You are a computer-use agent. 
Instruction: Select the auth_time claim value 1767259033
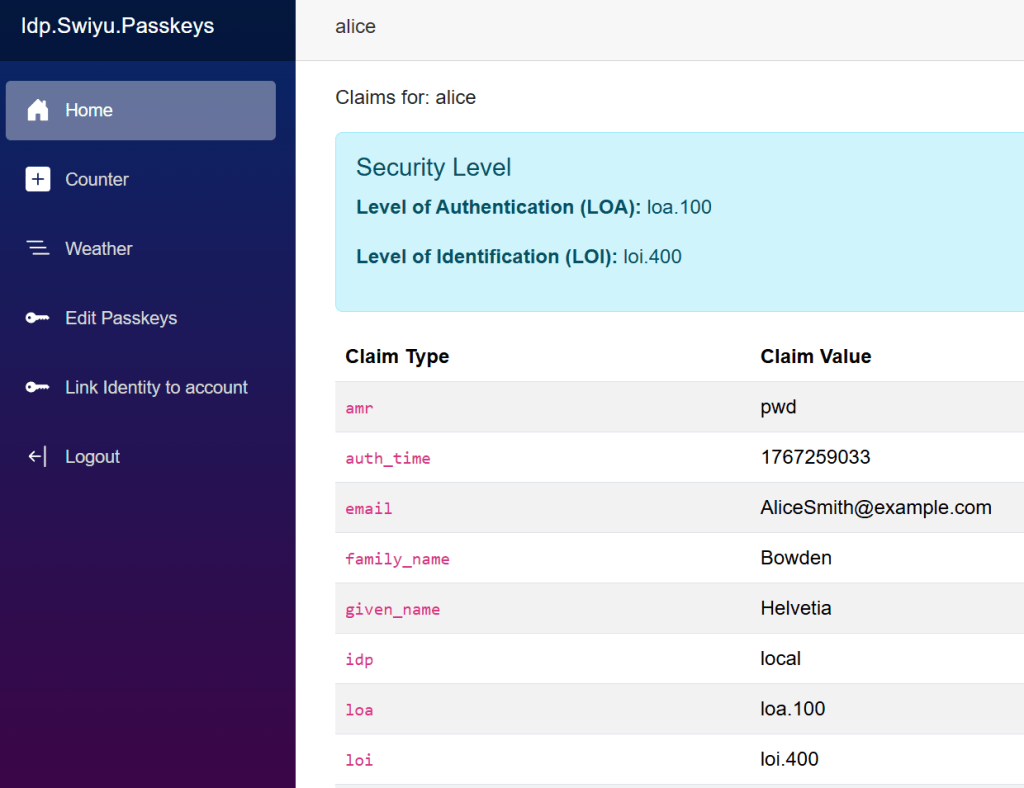[x=815, y=458]
